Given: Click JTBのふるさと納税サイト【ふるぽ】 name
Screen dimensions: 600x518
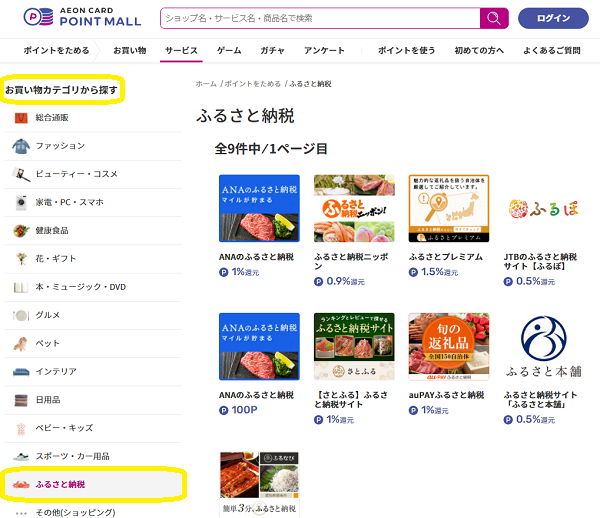Looking at the screenshot, I should 540,262.
